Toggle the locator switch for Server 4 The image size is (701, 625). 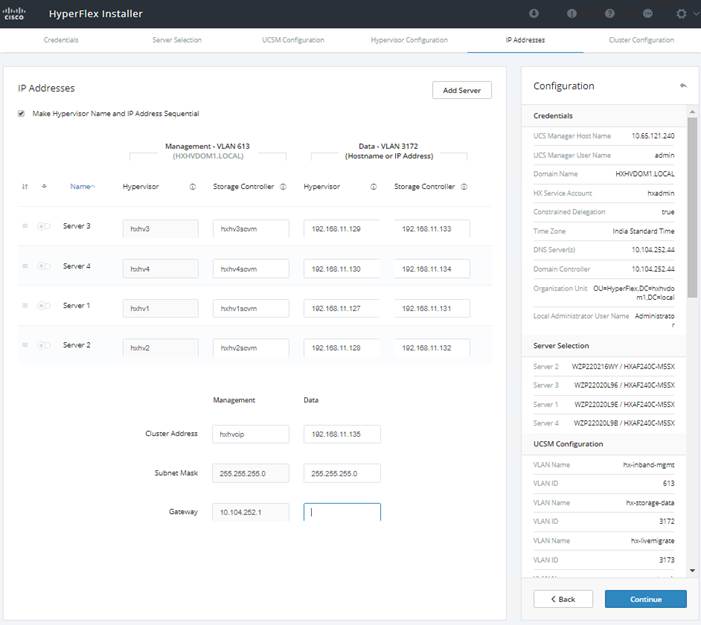click(44, 266)
